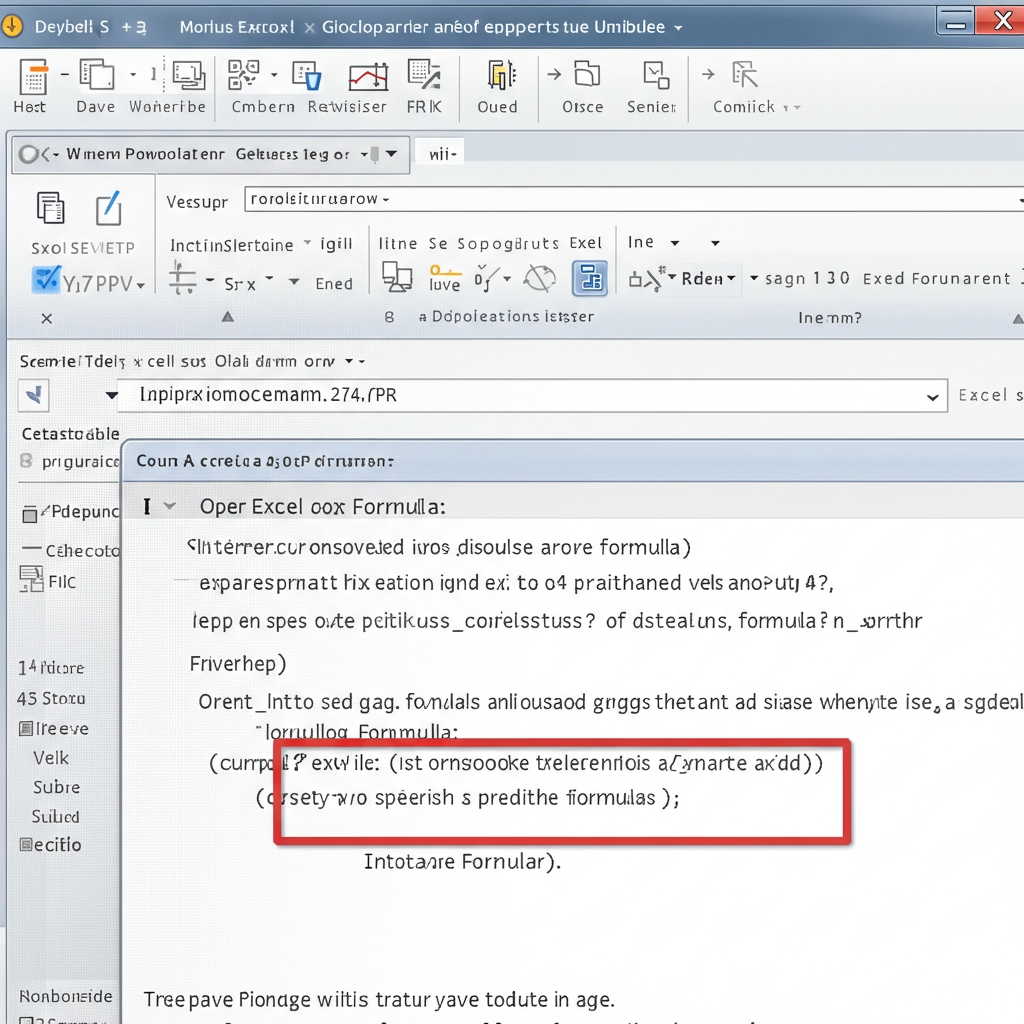Click the chart icon next to FRIK

click(x=368, y=77)
